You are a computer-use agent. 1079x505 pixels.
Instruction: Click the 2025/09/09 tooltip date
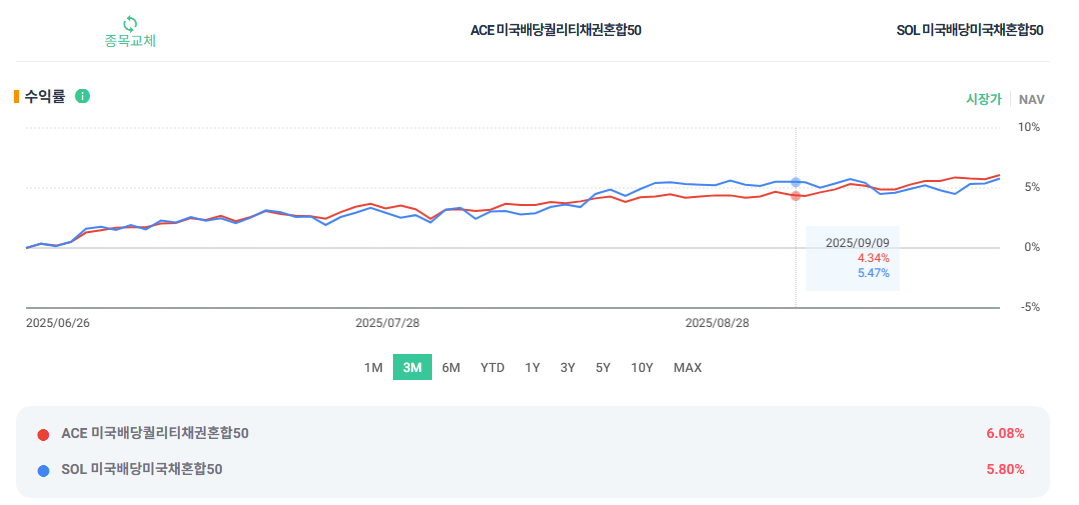pyautogui.click(x=857, y=243)
